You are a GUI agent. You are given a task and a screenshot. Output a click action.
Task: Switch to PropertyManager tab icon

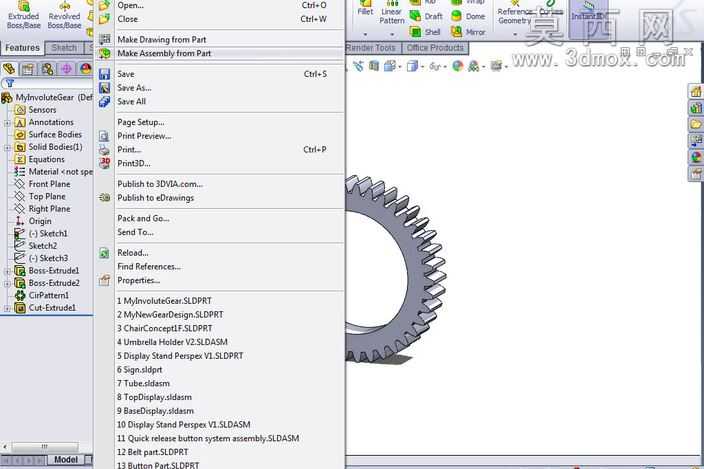pos(28,69)
